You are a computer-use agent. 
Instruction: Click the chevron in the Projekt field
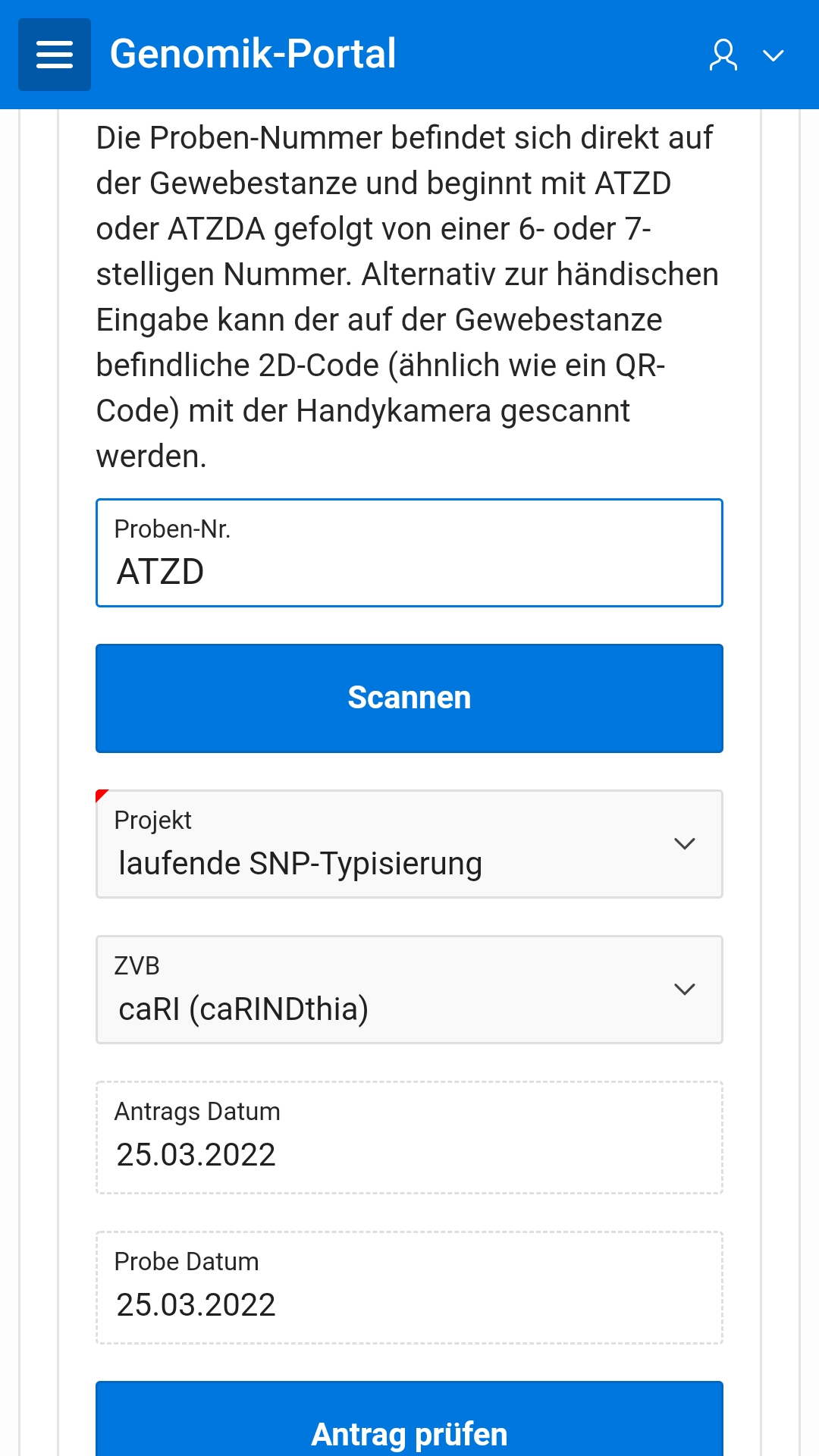point(685,844)
